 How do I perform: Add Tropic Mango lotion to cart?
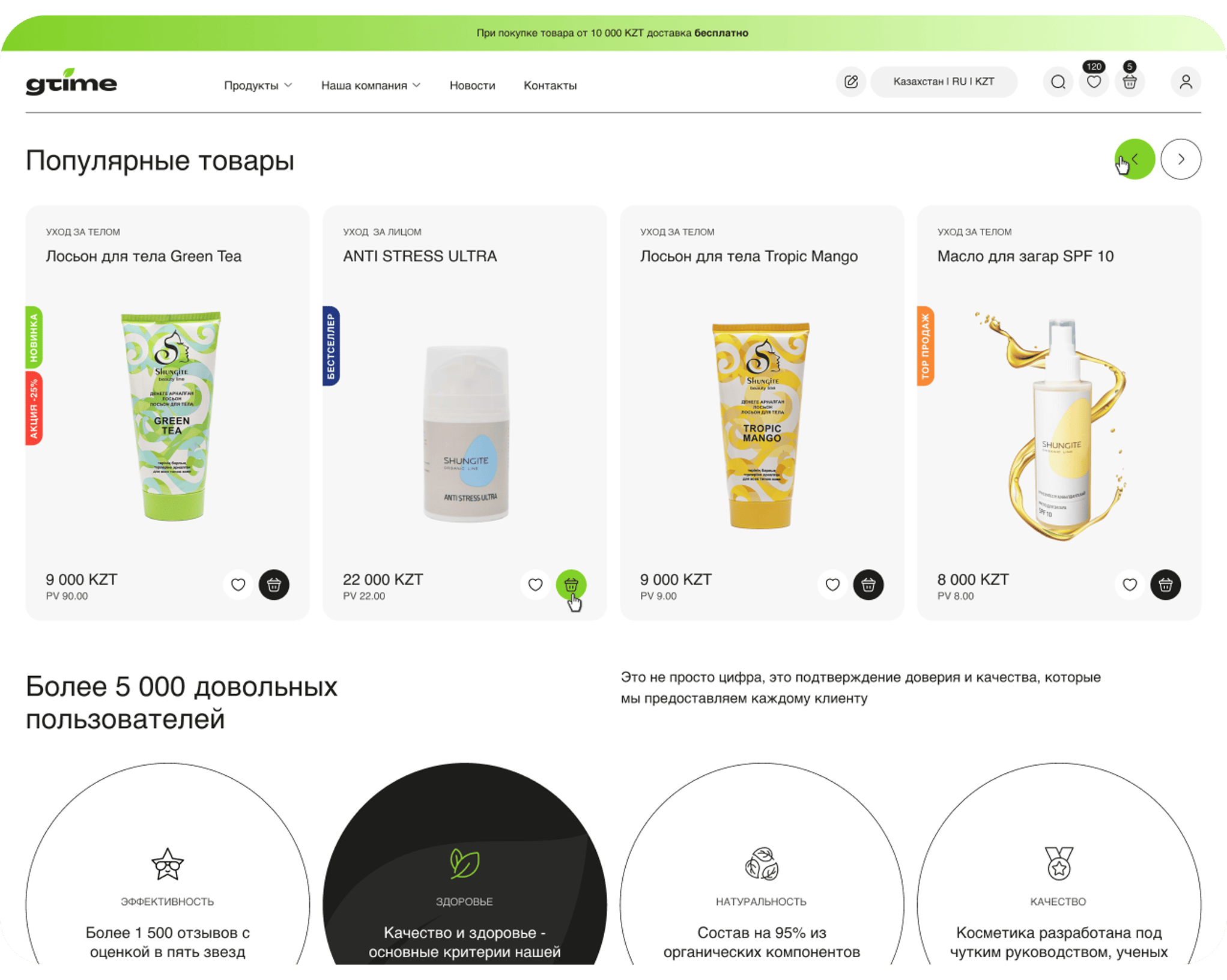pos(868,584)
